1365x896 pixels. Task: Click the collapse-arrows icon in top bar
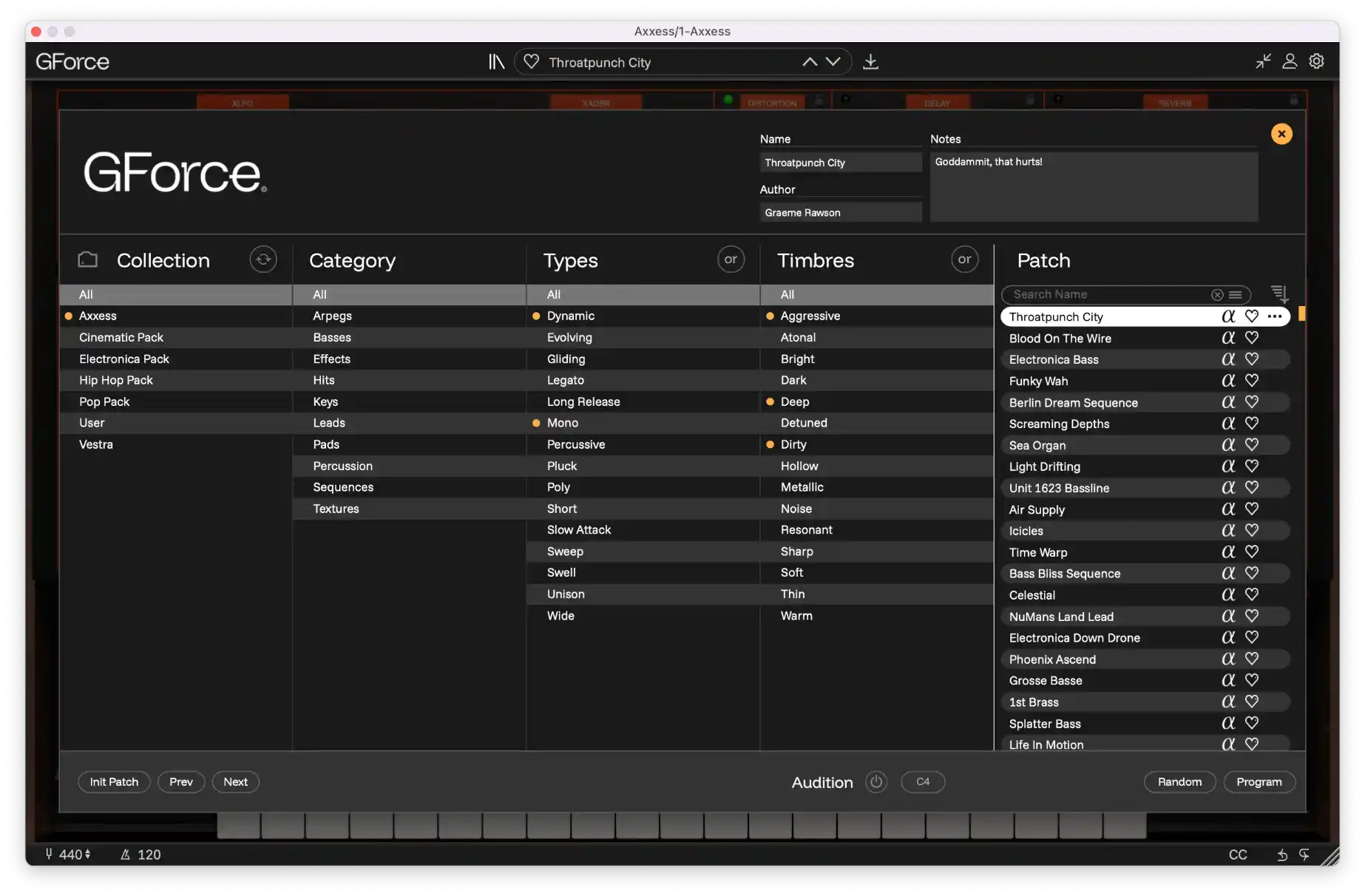pyautogui.click(x=1263, y=61)
